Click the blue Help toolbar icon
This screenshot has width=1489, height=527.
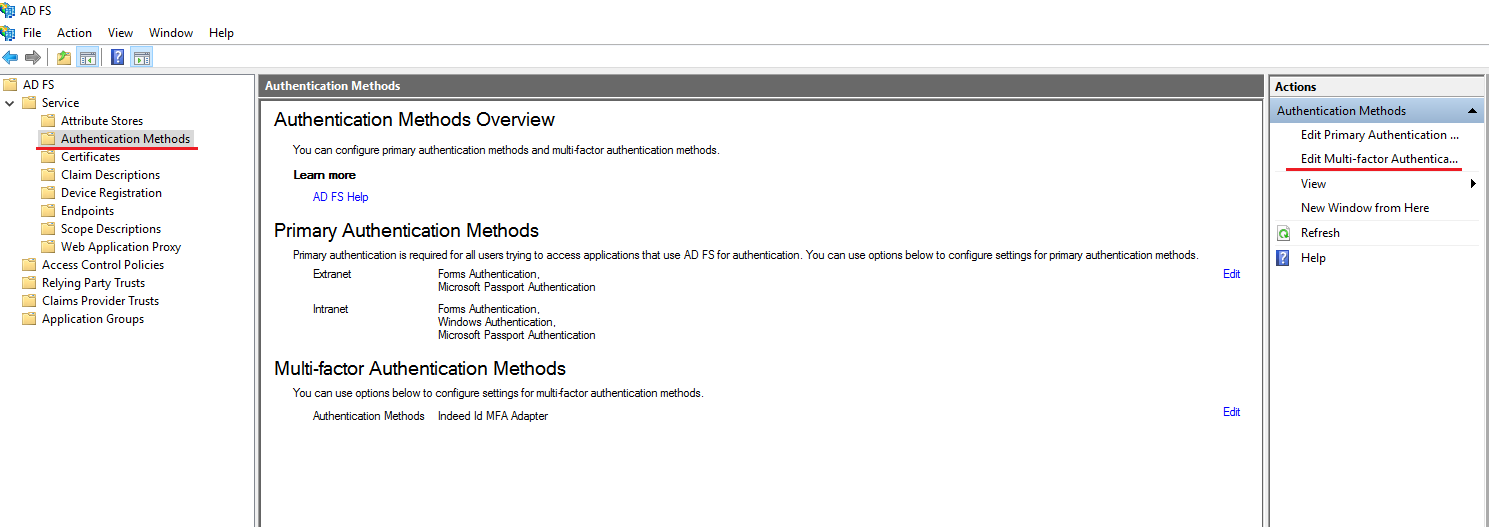[x=118, y=57]
